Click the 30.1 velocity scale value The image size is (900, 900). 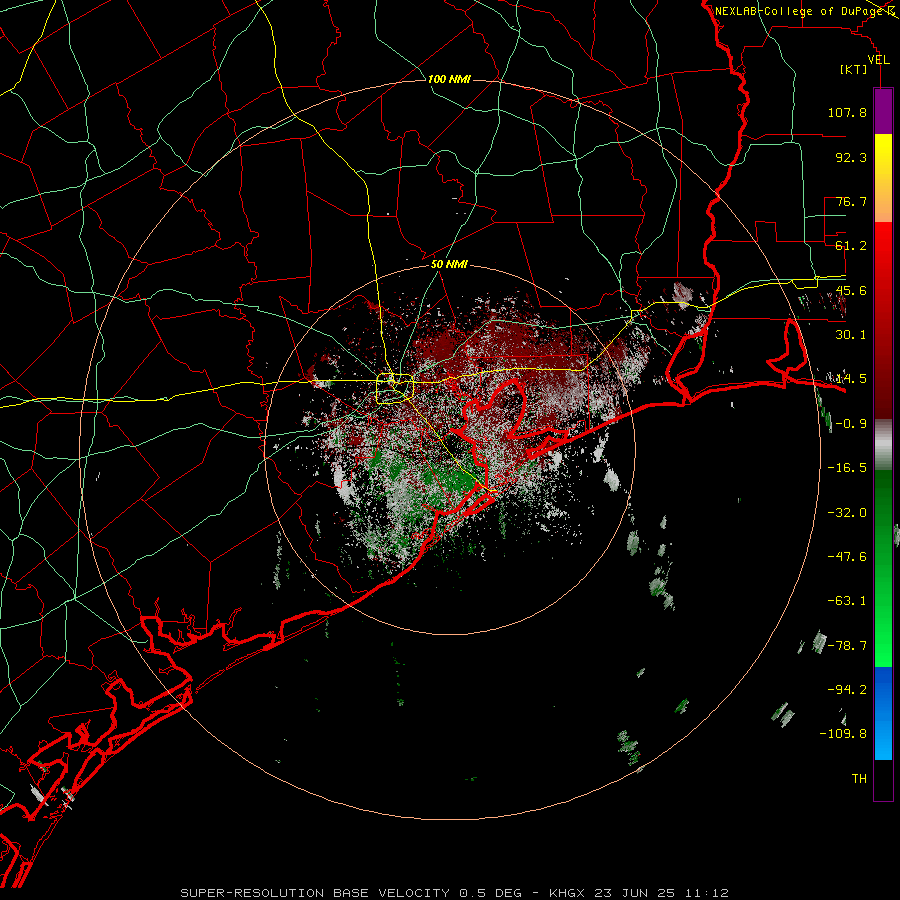851,335
